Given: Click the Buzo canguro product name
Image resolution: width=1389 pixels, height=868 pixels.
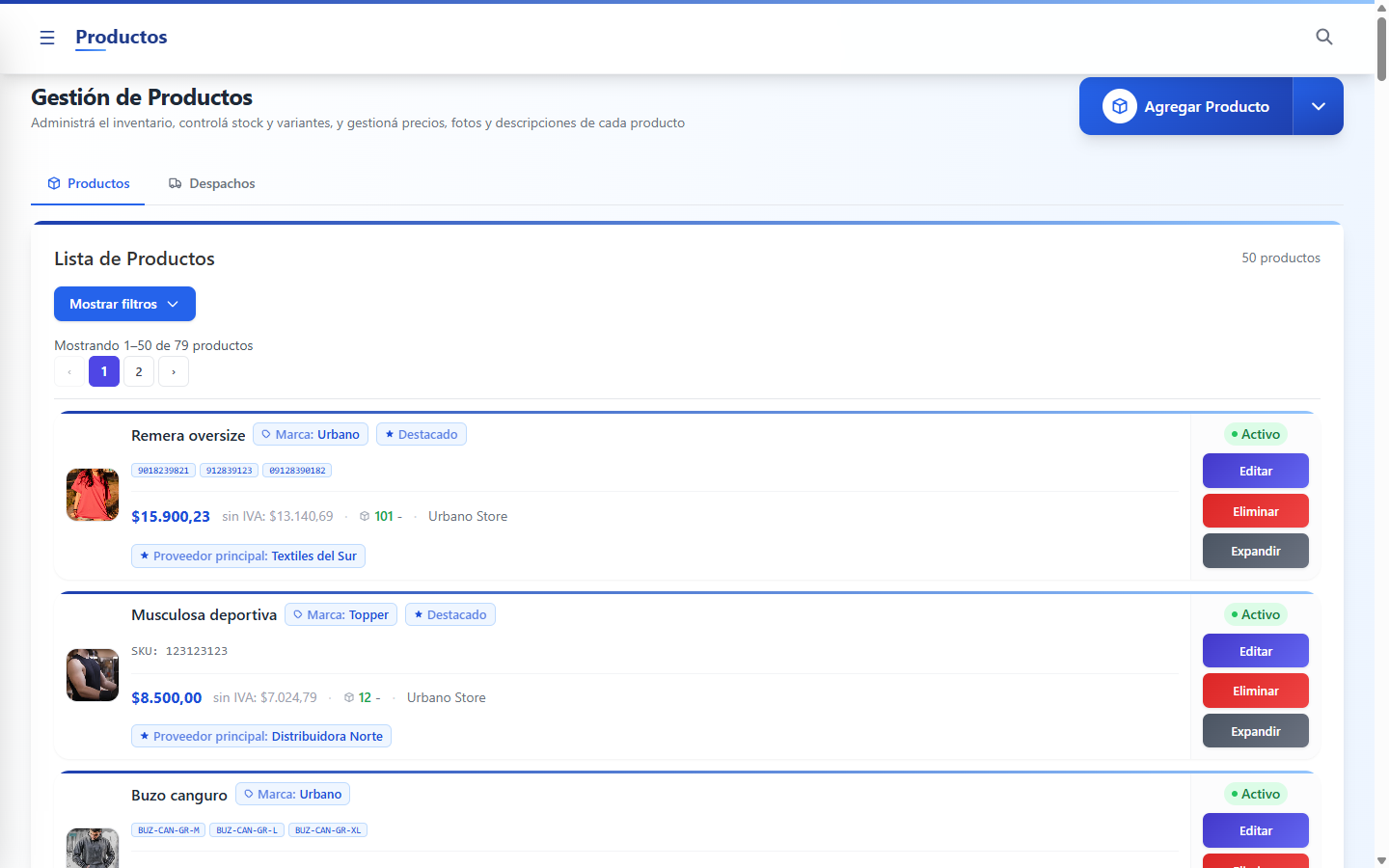Looking at the screenshot, I should click(179, 795).
